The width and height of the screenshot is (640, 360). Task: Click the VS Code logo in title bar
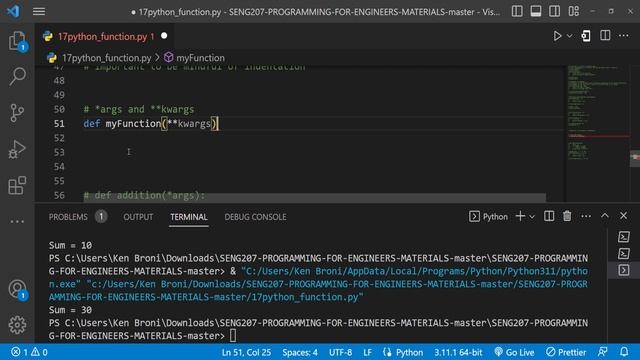click(13, 11)
